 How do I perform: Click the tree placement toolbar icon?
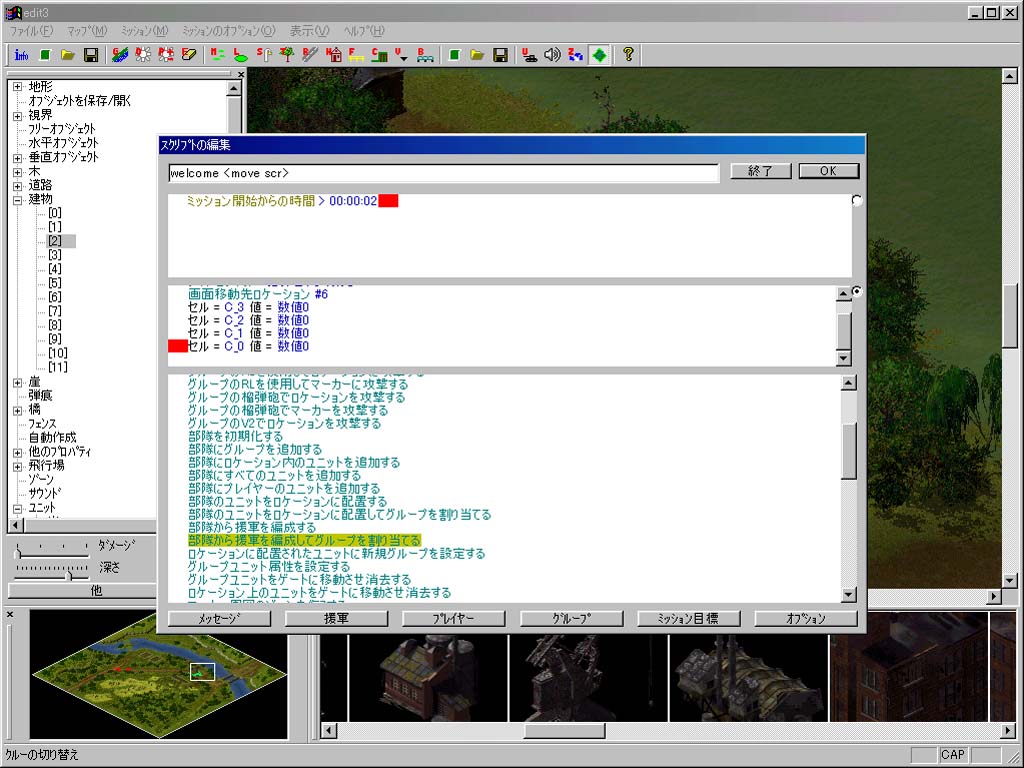tap(287, 54)
